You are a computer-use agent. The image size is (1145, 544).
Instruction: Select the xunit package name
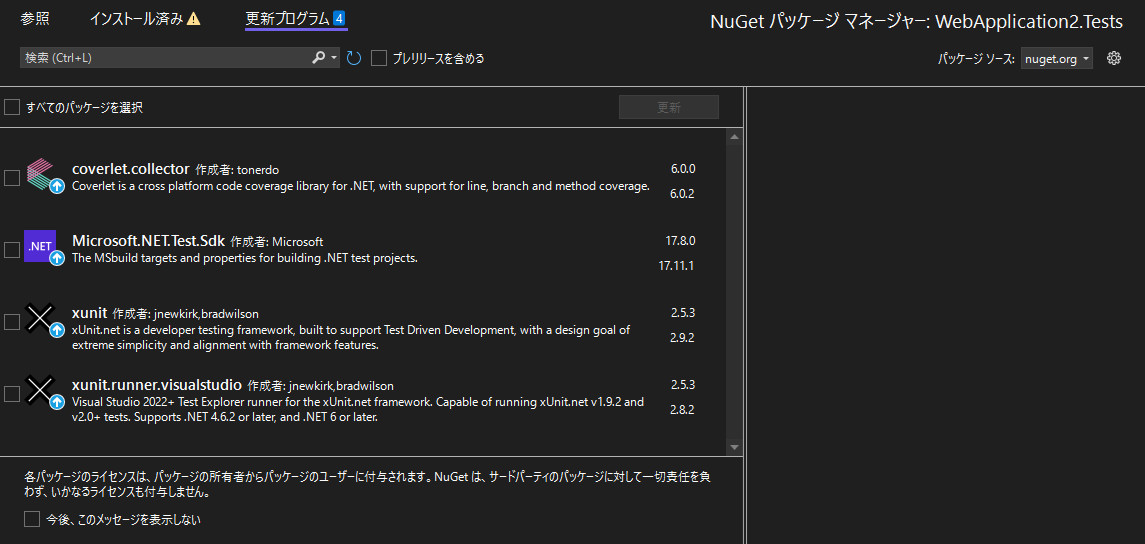tap(89, 313)
